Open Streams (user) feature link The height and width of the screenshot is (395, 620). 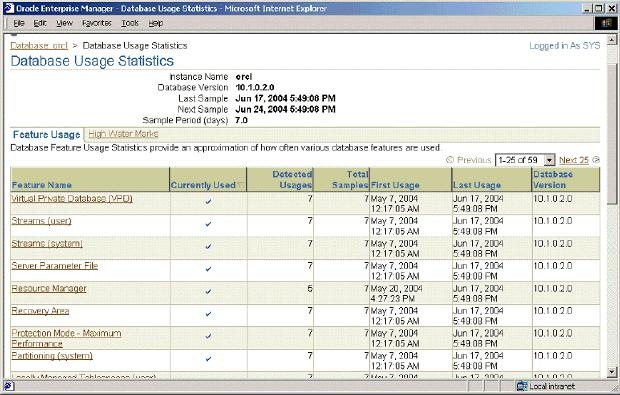42,221
